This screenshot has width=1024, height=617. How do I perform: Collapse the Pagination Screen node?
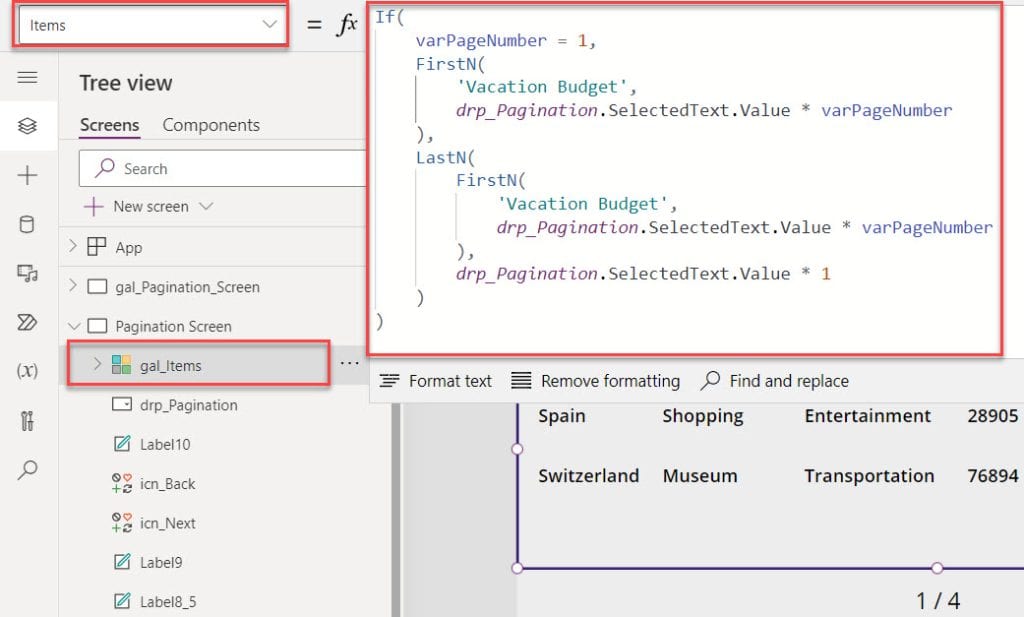point(74,326)
